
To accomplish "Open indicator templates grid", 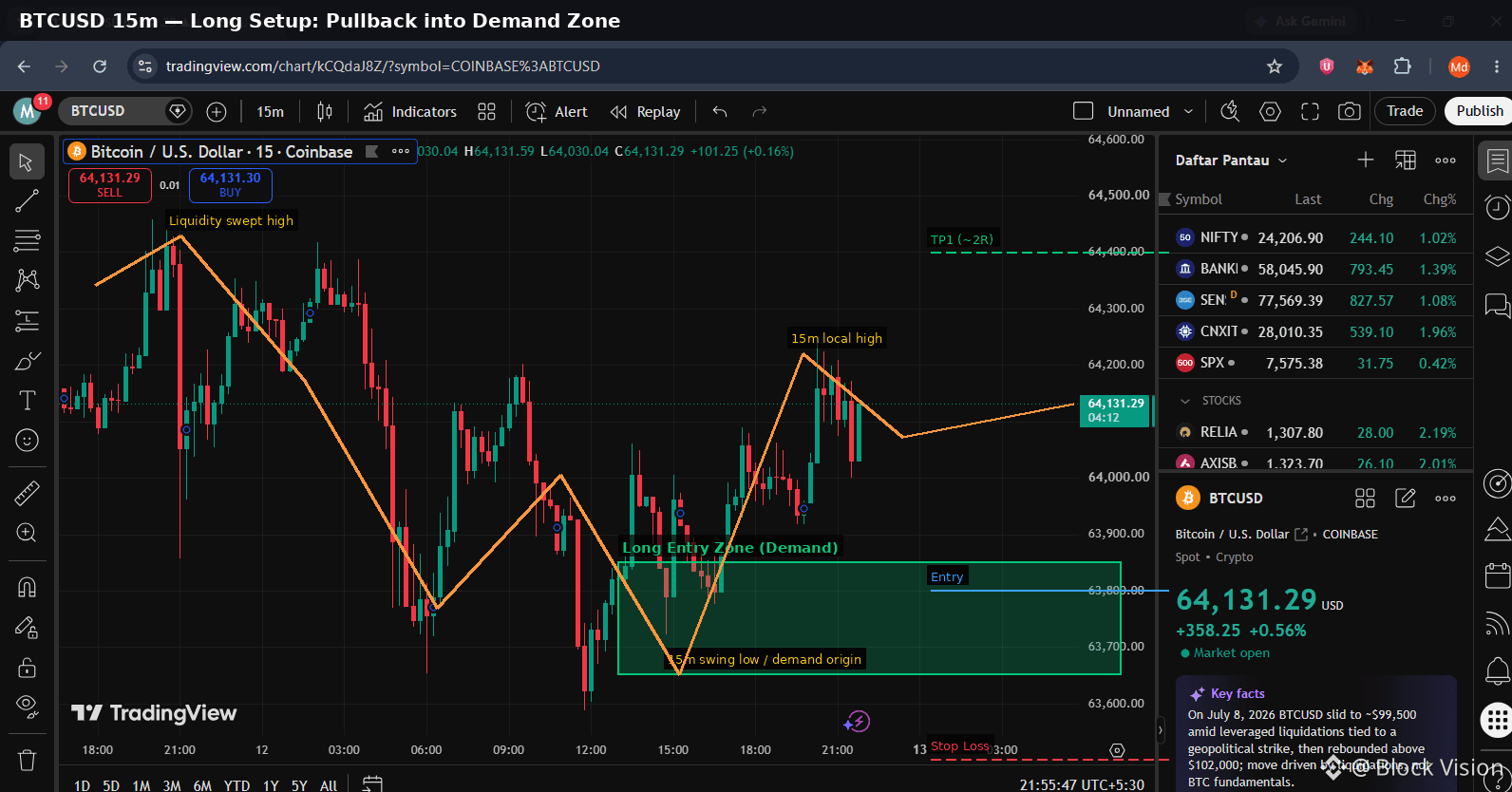I will tap(486, 112).
